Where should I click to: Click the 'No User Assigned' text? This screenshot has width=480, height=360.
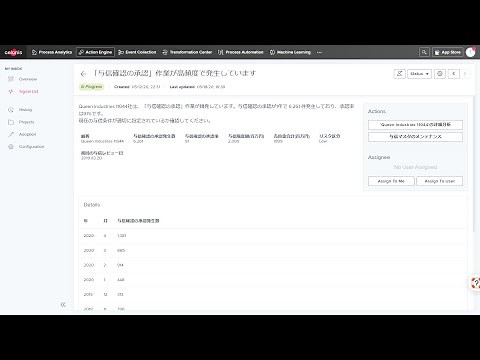415,167
